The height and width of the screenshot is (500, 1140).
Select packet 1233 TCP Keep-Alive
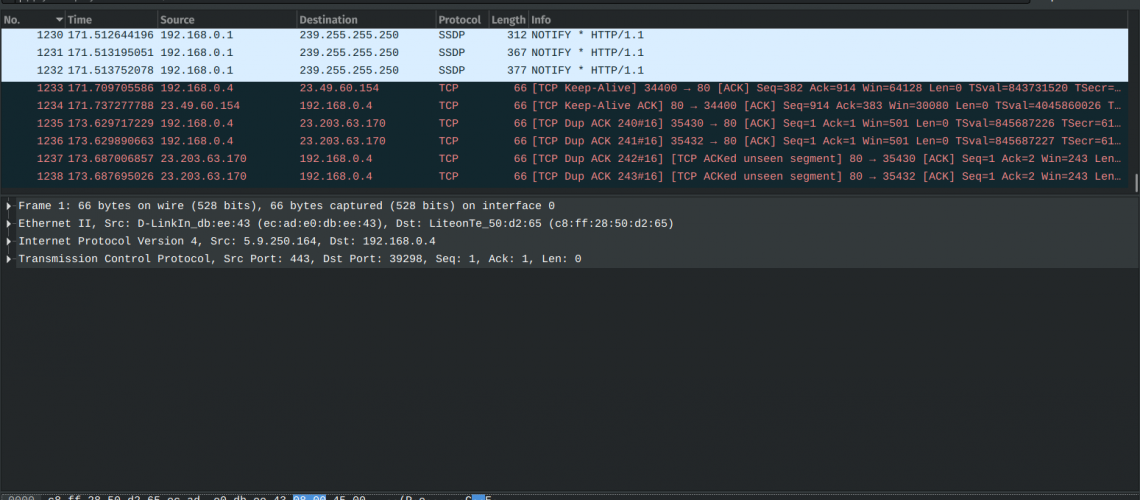[565, 88]
